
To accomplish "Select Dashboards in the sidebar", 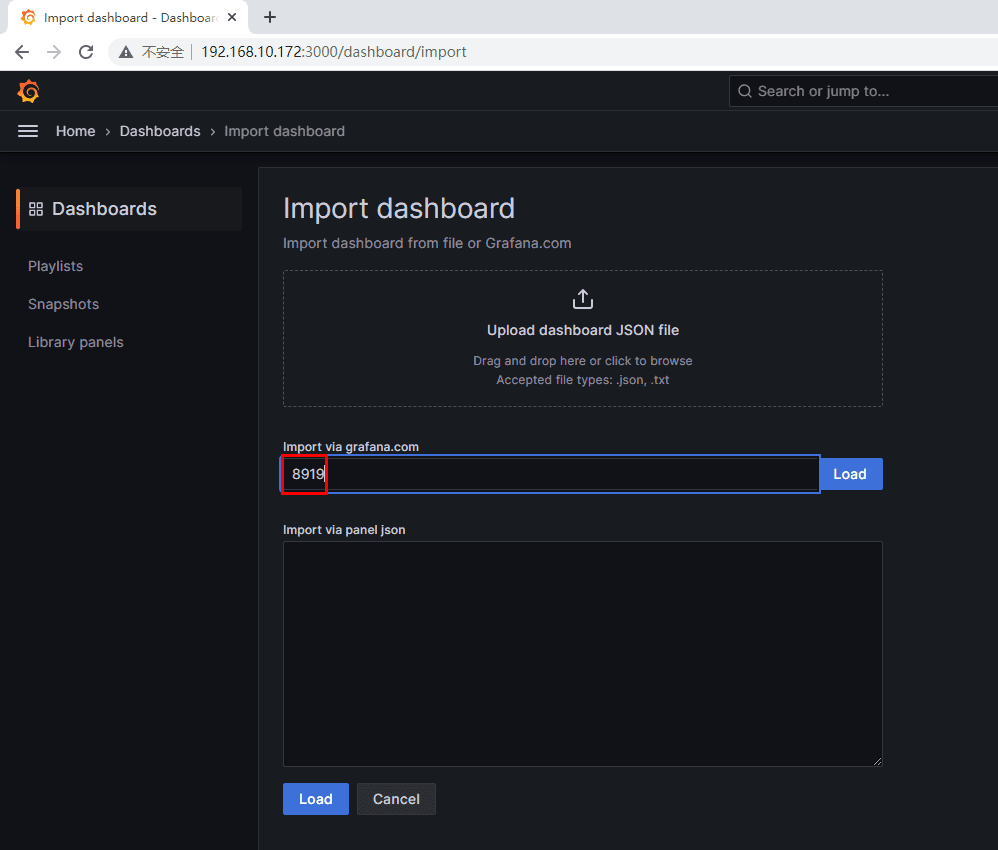I will [x=129, y=209].
